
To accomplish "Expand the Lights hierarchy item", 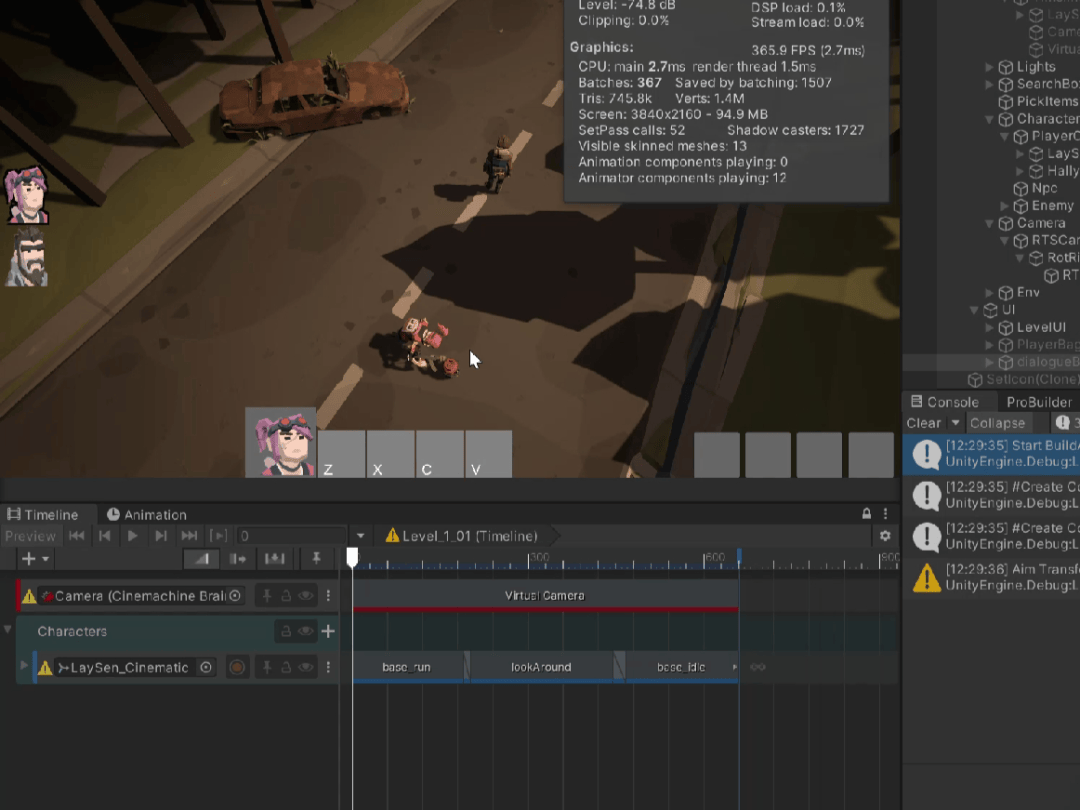I will coord(990,67).
